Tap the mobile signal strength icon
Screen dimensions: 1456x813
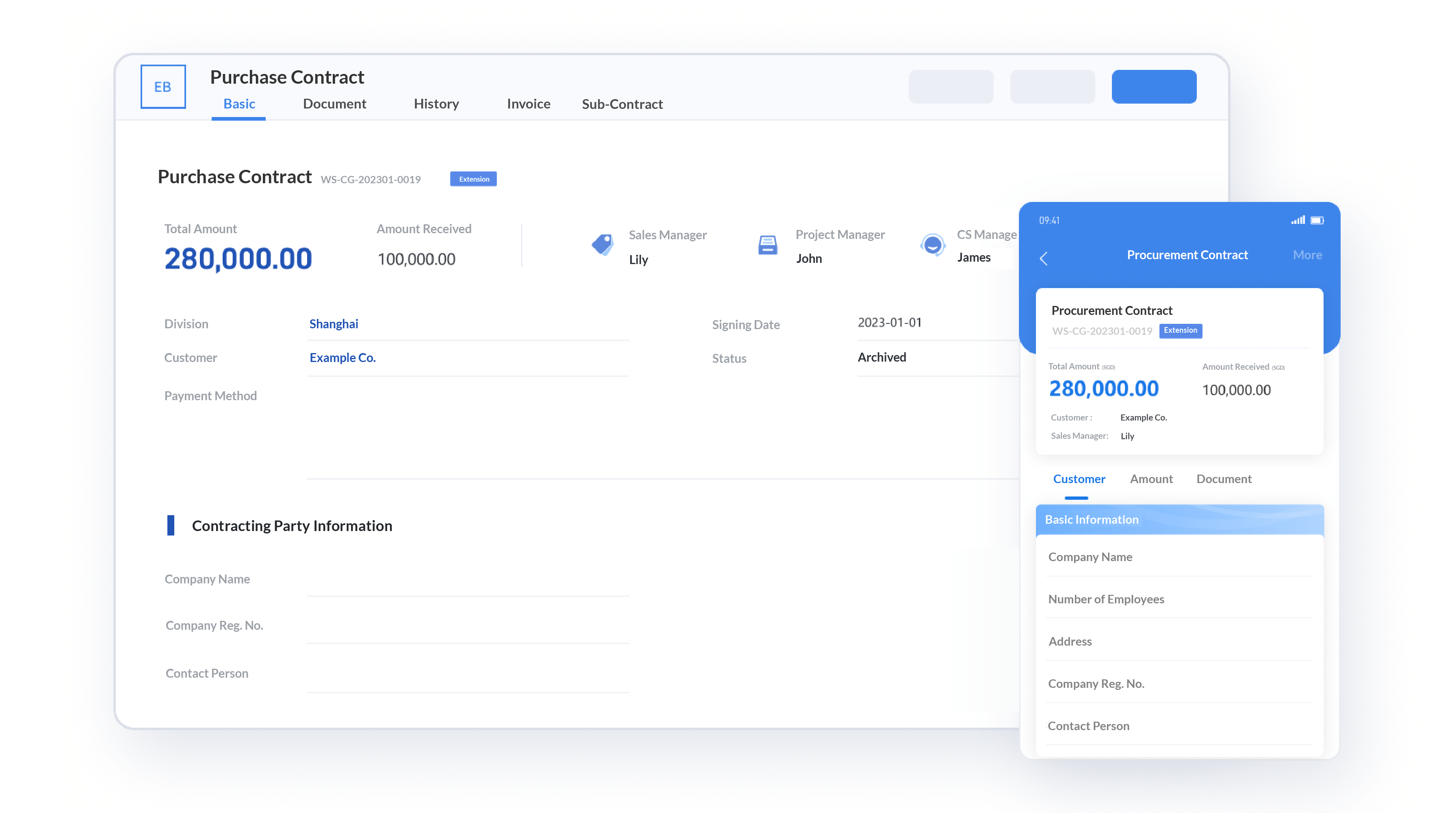pos(1298,220)
